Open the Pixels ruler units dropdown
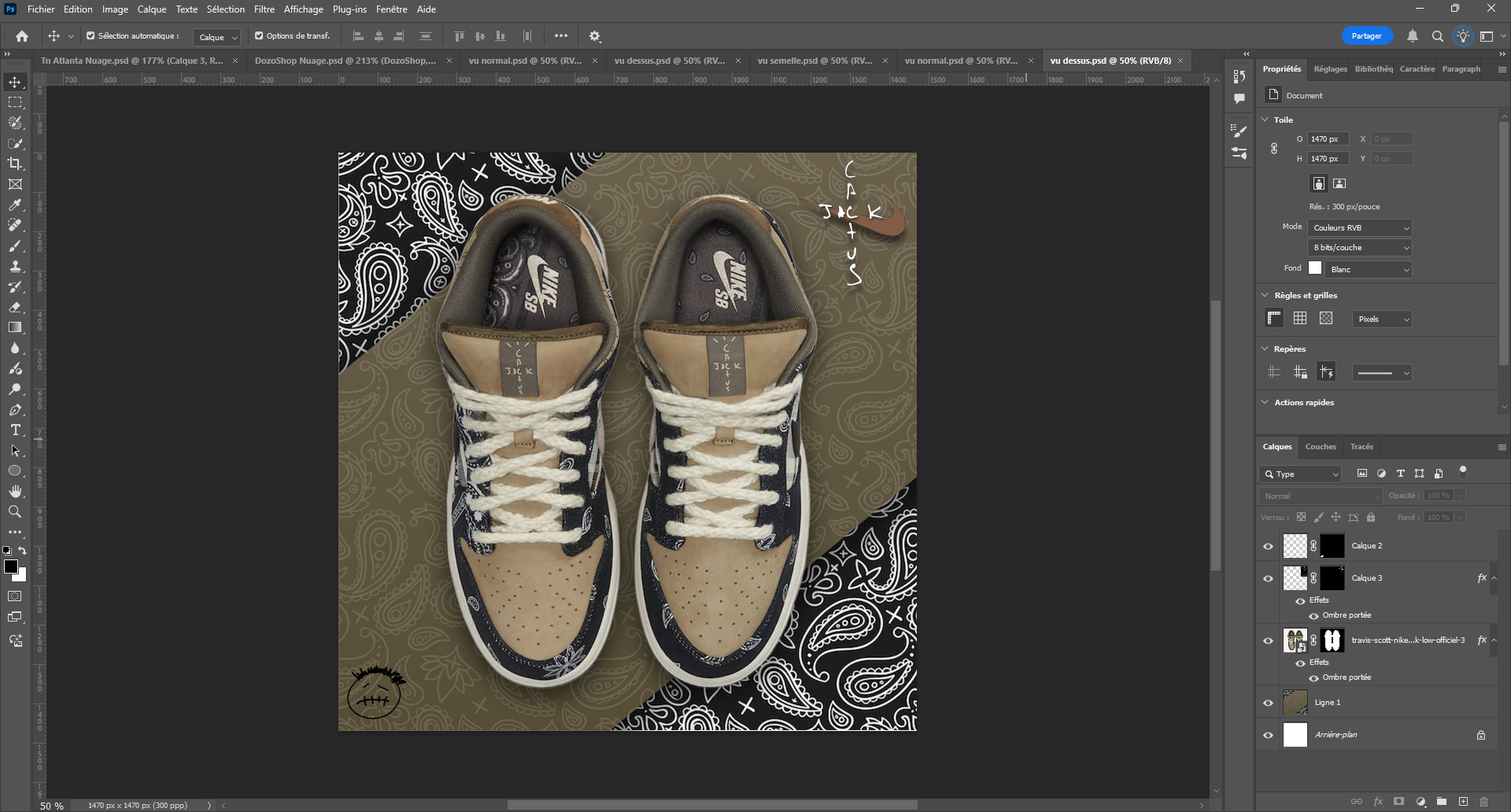The image size is (1511, 812). [x=1383, y=319]
